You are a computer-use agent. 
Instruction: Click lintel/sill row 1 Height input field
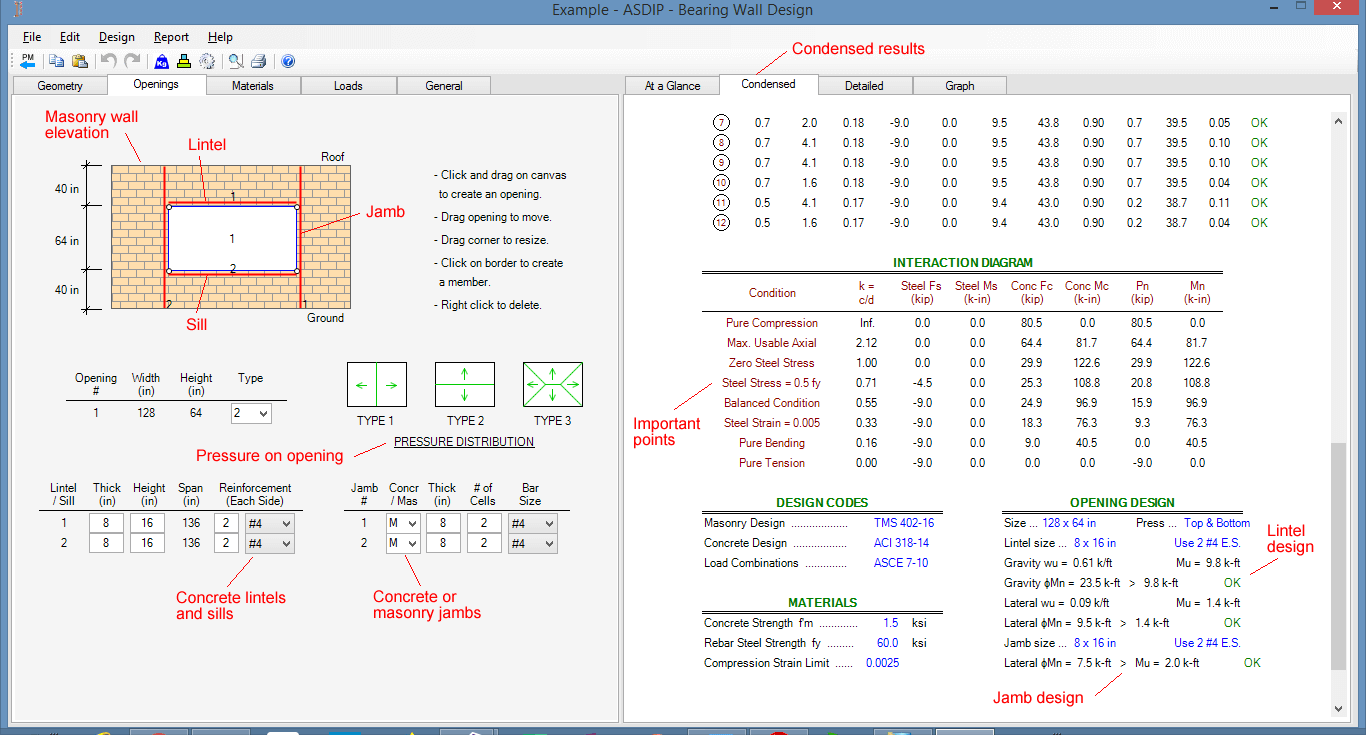pyautogui.click(x=148, y=523)
